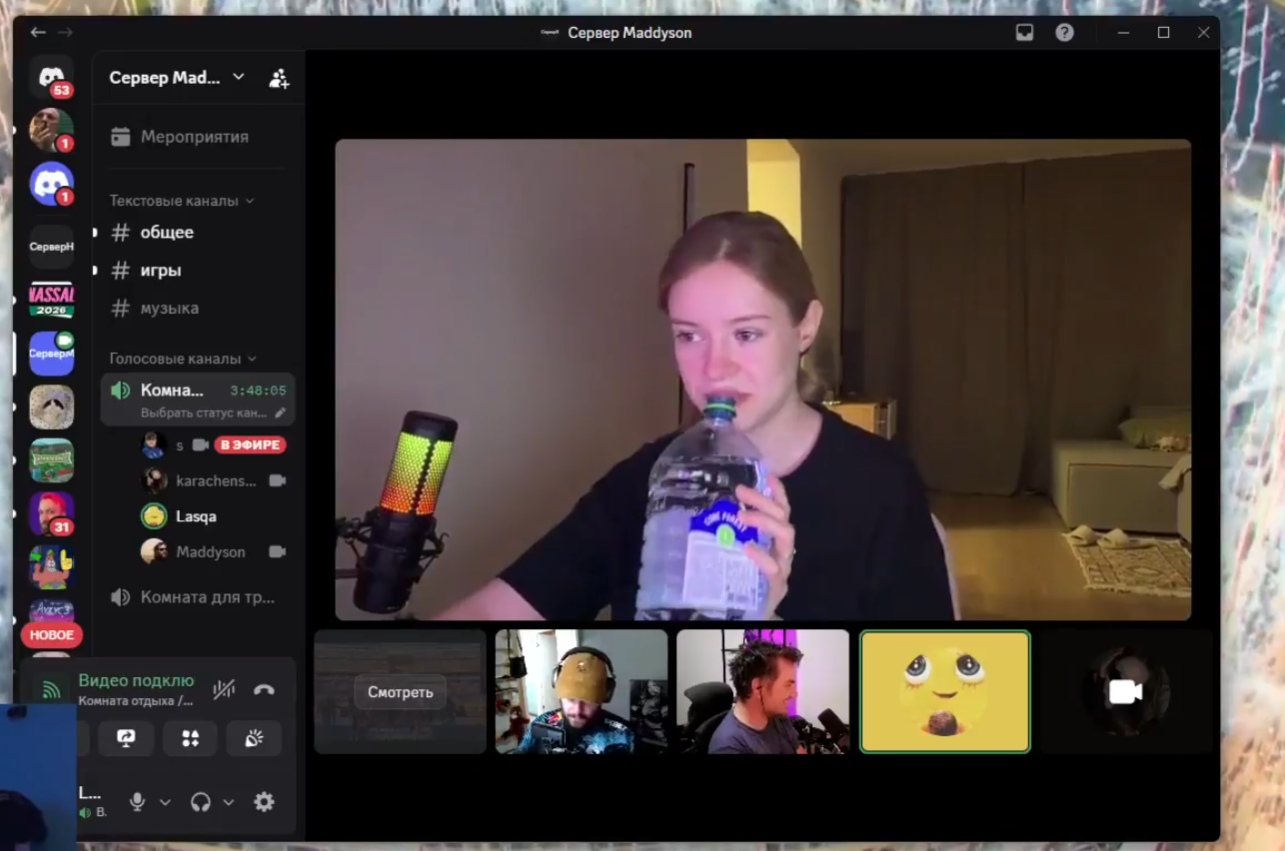Click the В ЭФИРЕ live badge

250,444
